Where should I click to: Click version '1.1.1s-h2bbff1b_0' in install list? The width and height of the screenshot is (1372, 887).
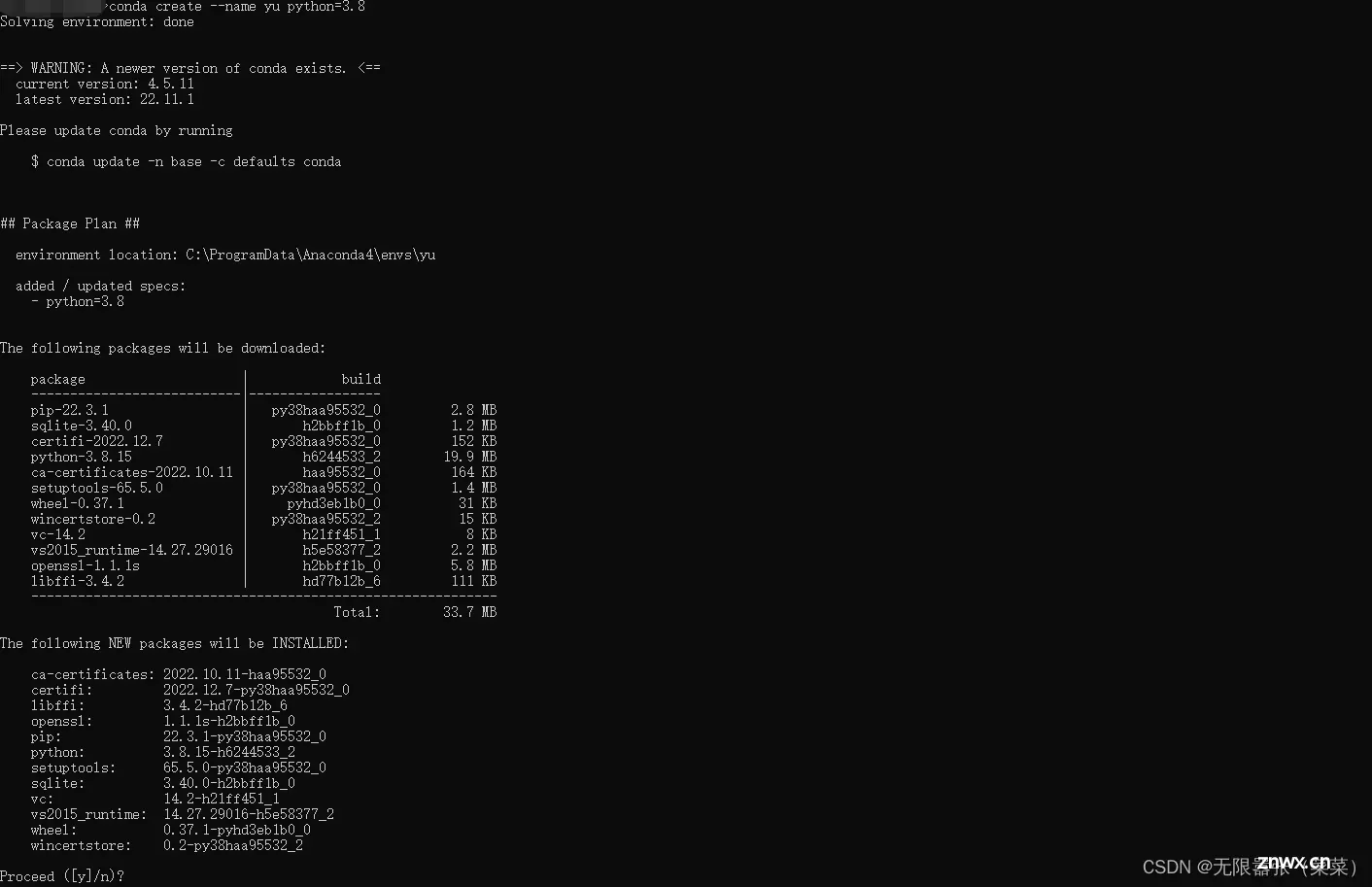click(x=229, y=721)
